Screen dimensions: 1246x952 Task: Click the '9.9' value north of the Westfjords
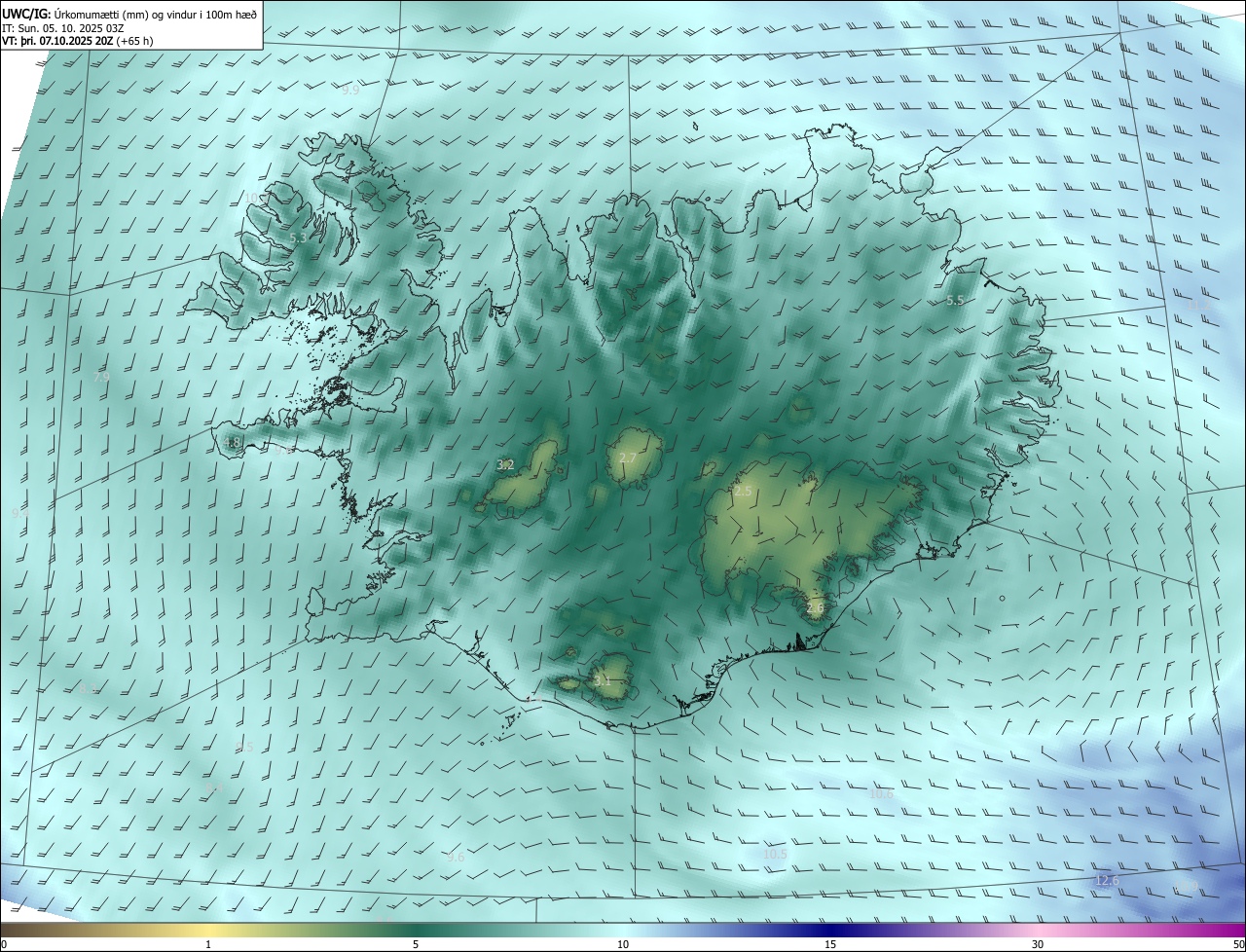(350, 90)
